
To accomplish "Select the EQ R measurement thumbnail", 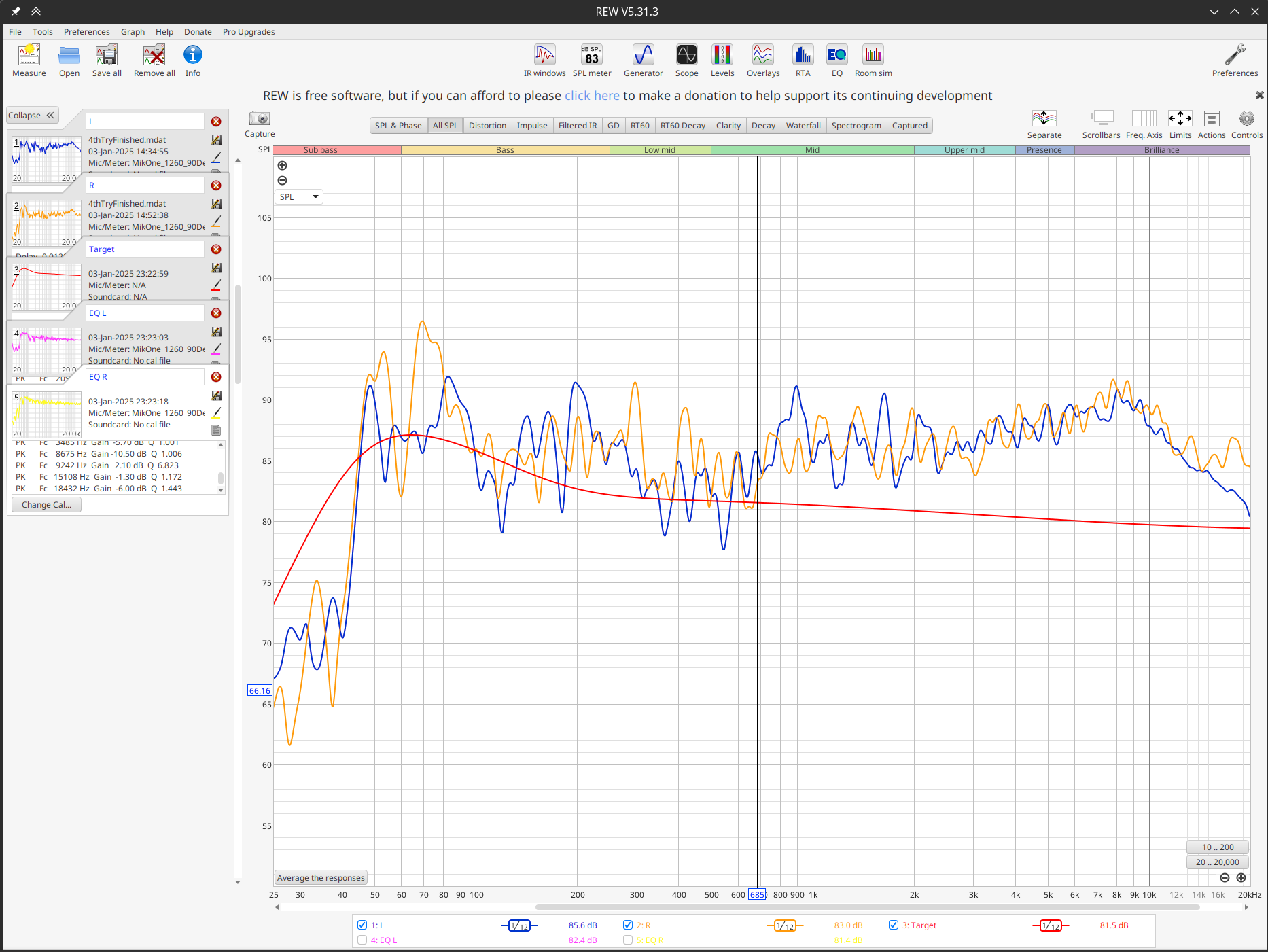I will [x=46, y=414].
